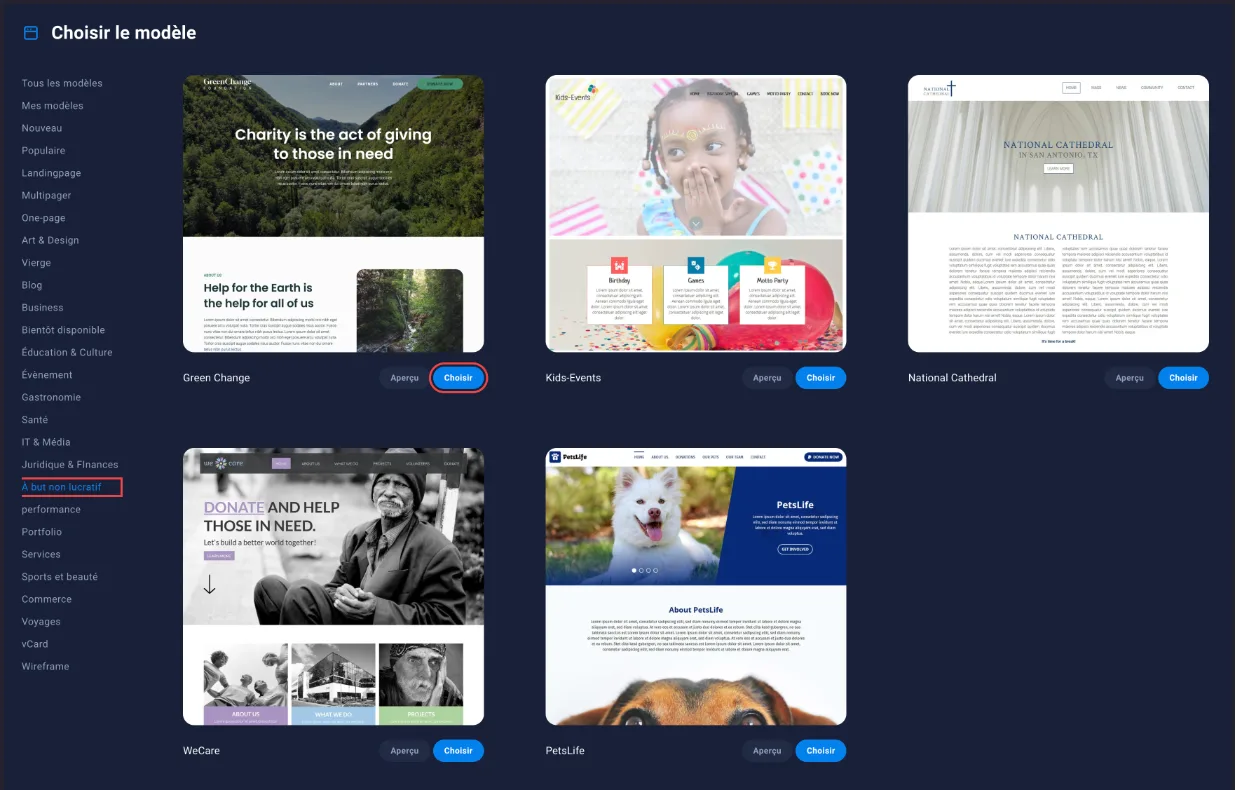The height and width of the screenshot is (790, 1235).
Task: Preview the Green Change template with Aperçu
Action: pyautogui.click(x=404, y=378)
